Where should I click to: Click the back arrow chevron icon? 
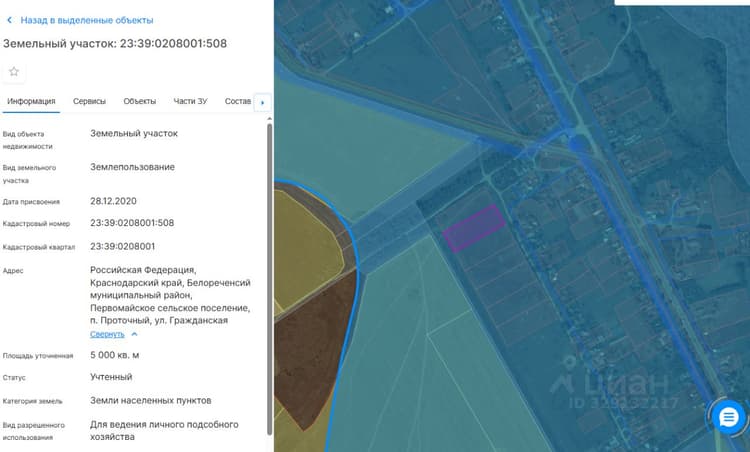coord(10,20)
